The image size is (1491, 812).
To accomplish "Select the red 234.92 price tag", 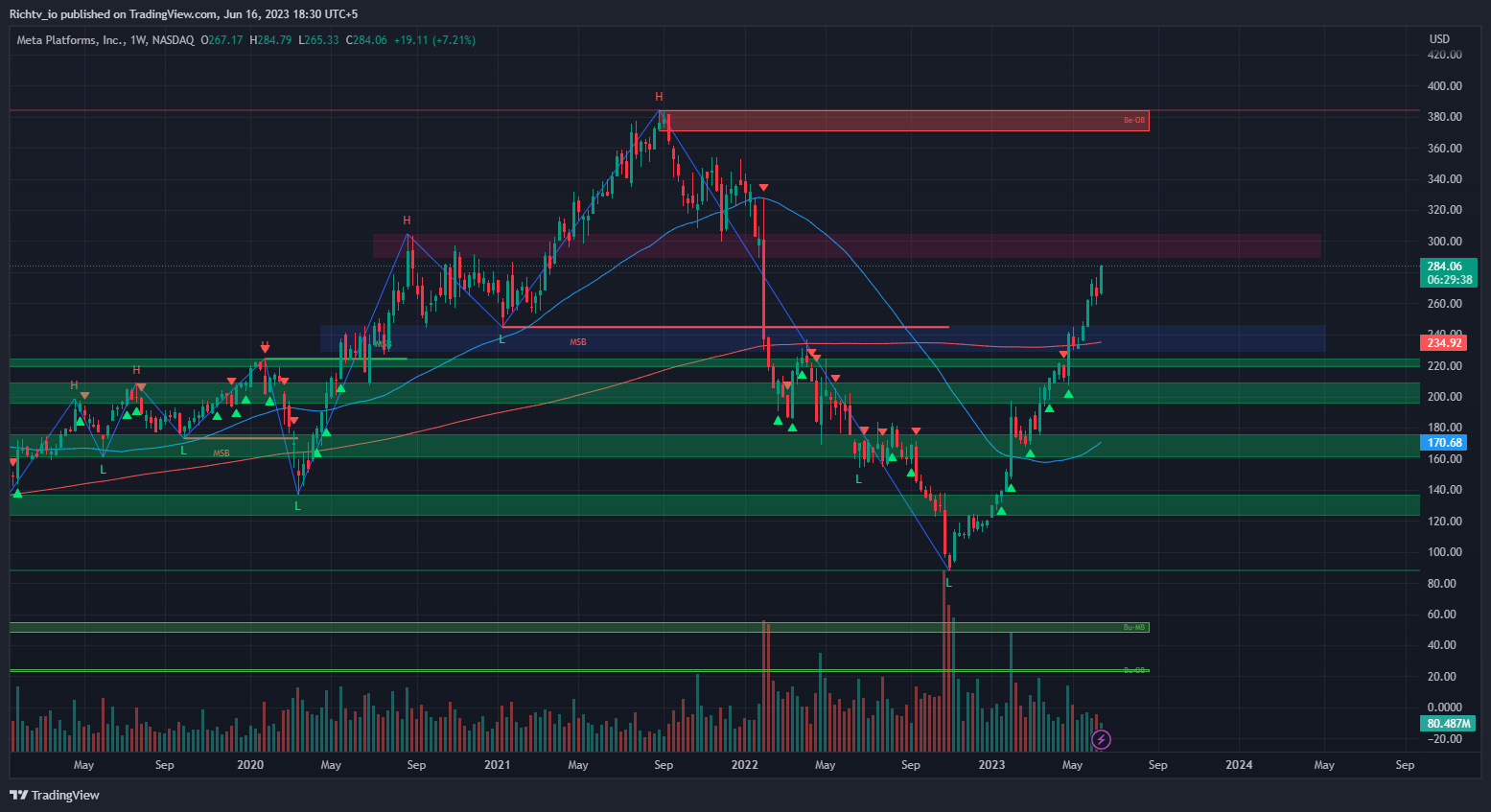I will (1446, 342).
